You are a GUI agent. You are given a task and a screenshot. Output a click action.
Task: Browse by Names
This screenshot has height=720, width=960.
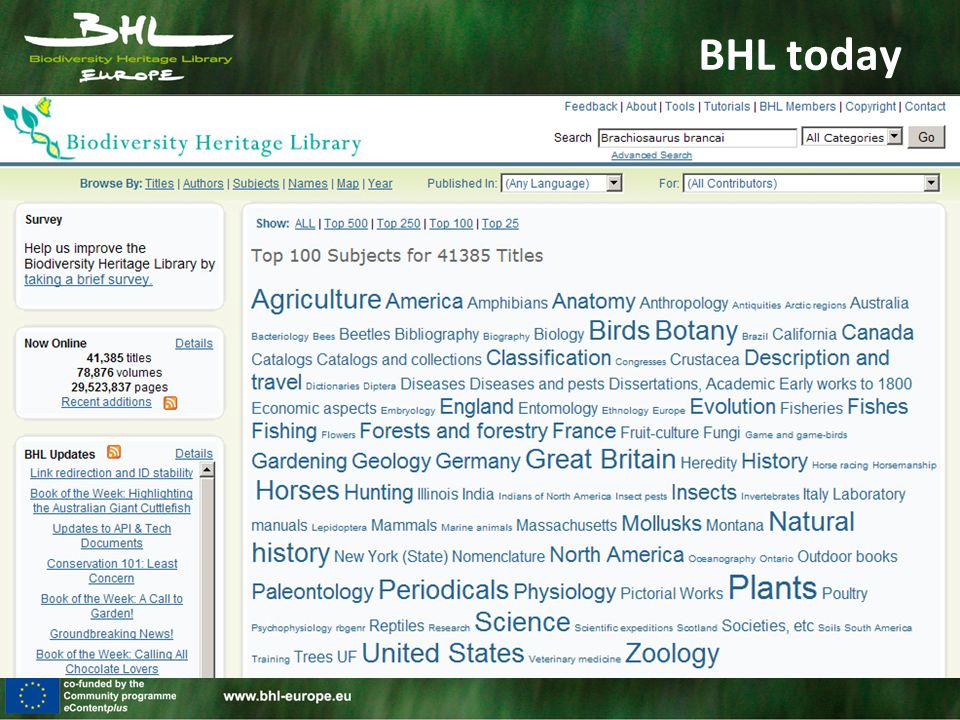[x=307, y=184]
